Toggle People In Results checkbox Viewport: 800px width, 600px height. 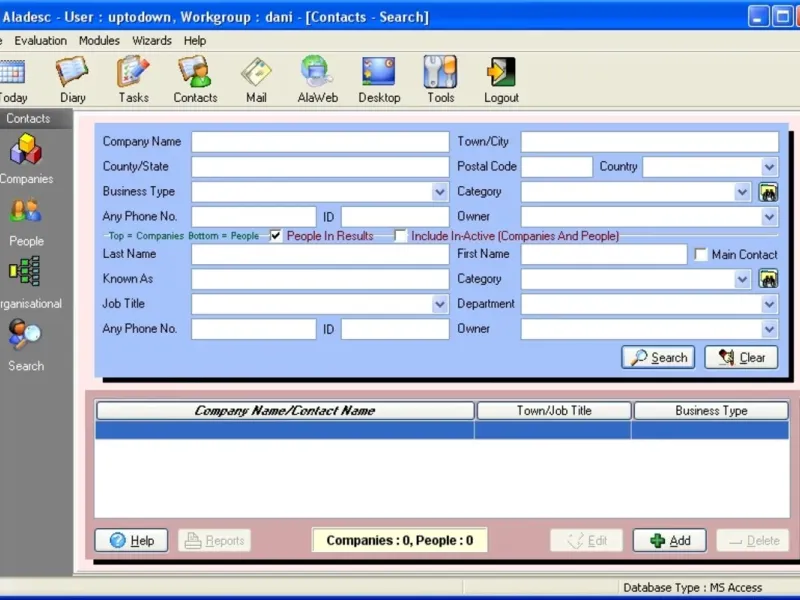pyautogui.click(x=276, y=236)
